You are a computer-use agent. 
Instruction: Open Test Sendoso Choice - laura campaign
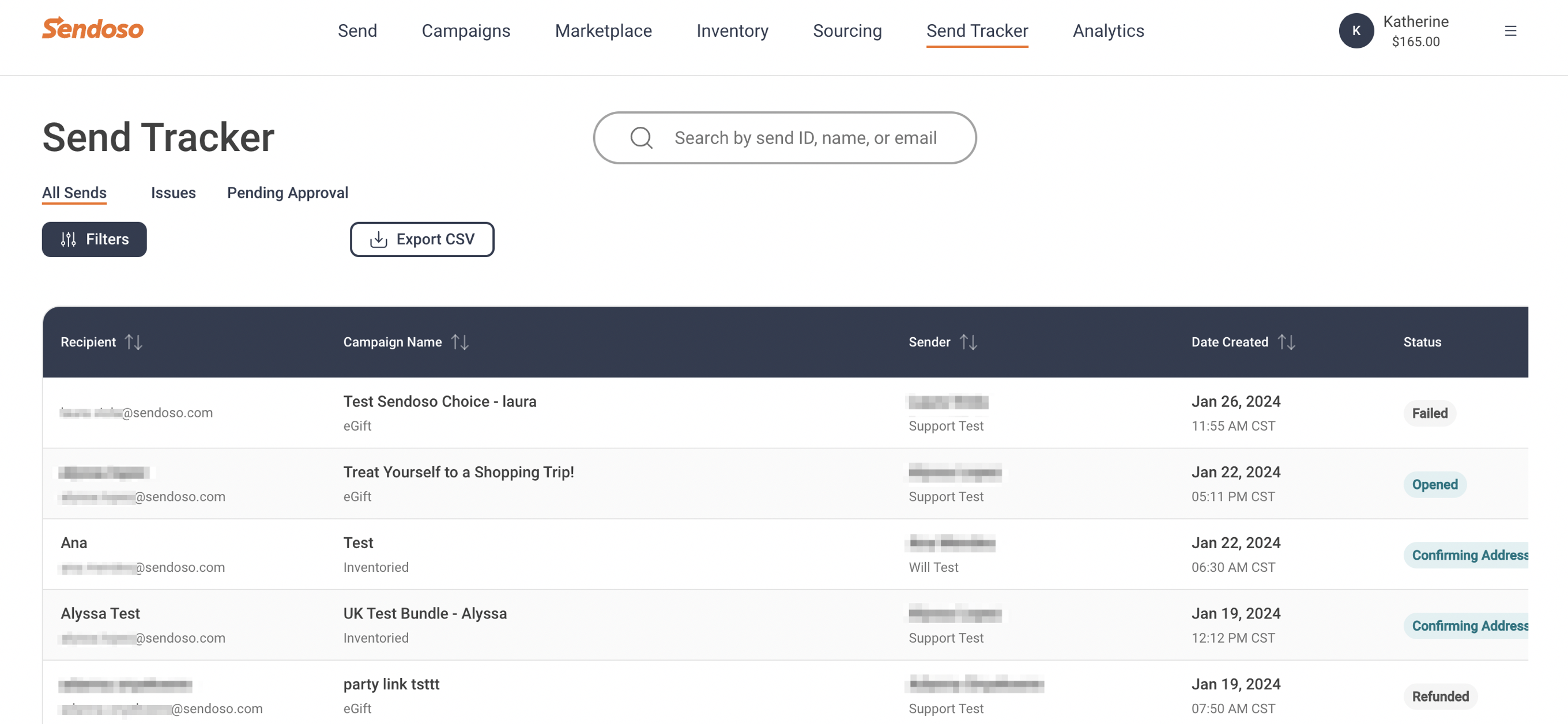[439, 402]
